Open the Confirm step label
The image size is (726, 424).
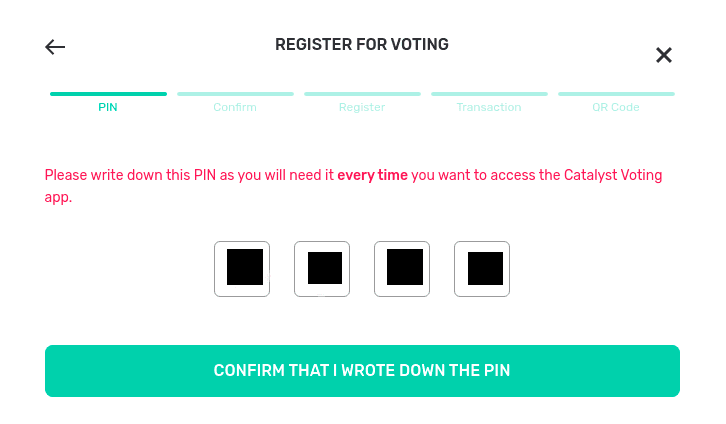235,107
